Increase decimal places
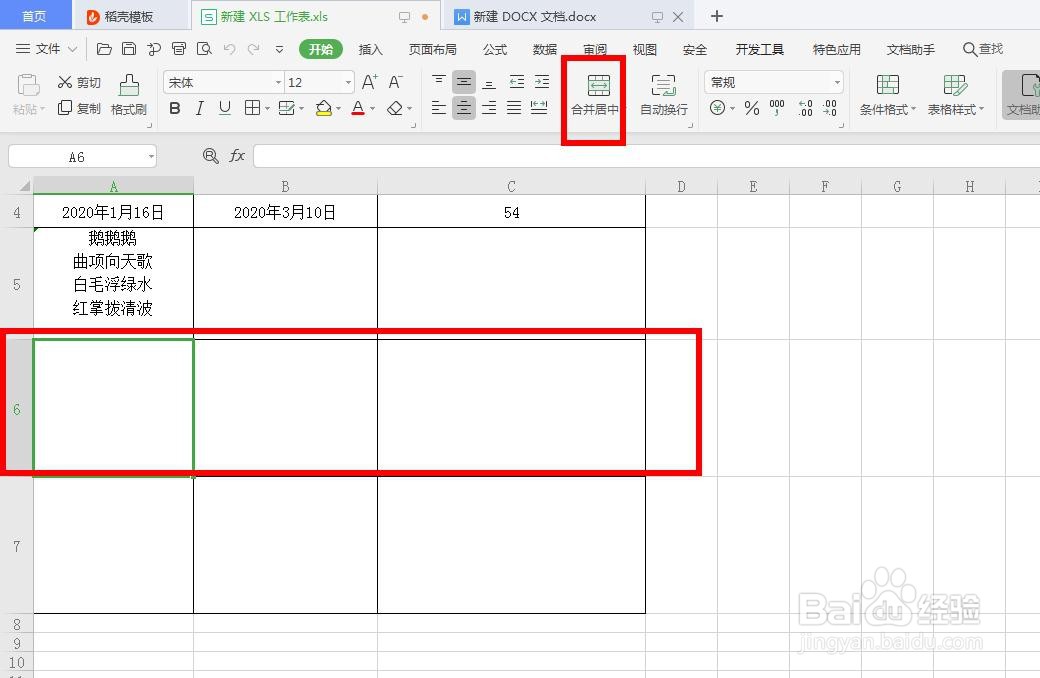 pyautogui.click(x=805, y=108)
